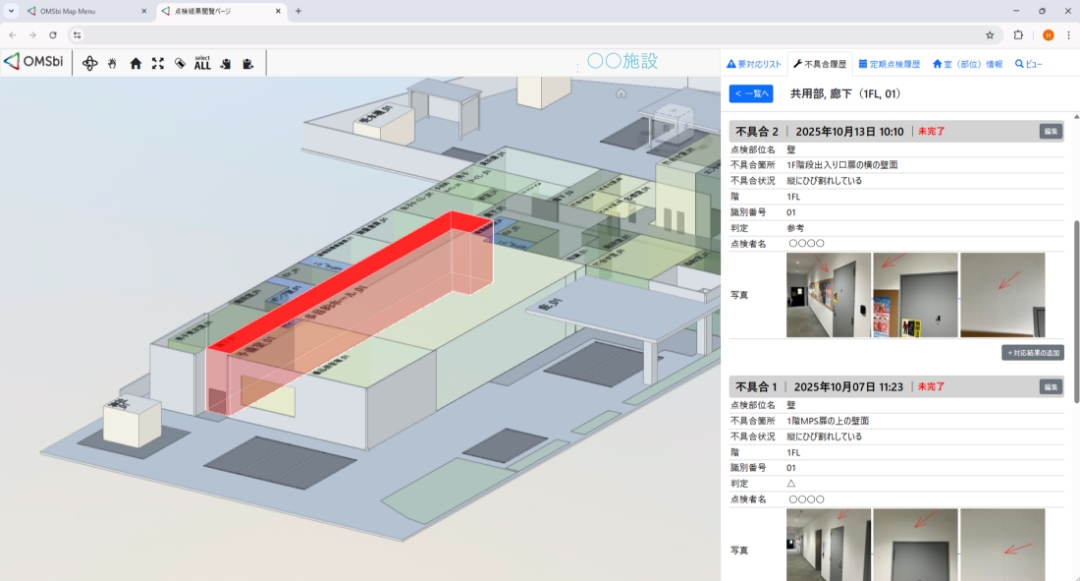Click the tag label icon
This screenshot has width=1080, height=581.
tap(180, 63)
